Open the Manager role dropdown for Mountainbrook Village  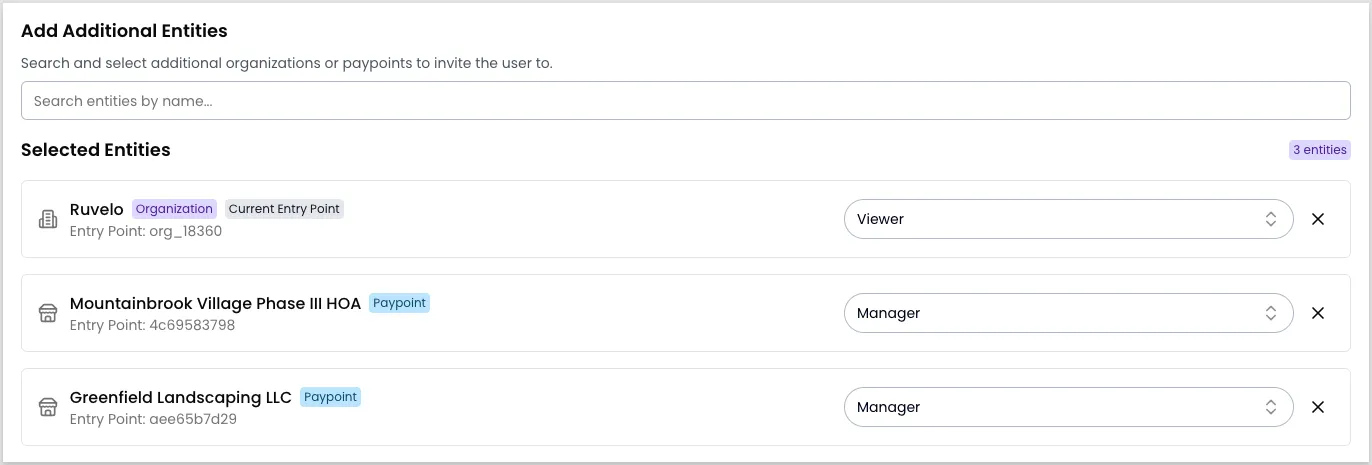(x=1069, y=313)
